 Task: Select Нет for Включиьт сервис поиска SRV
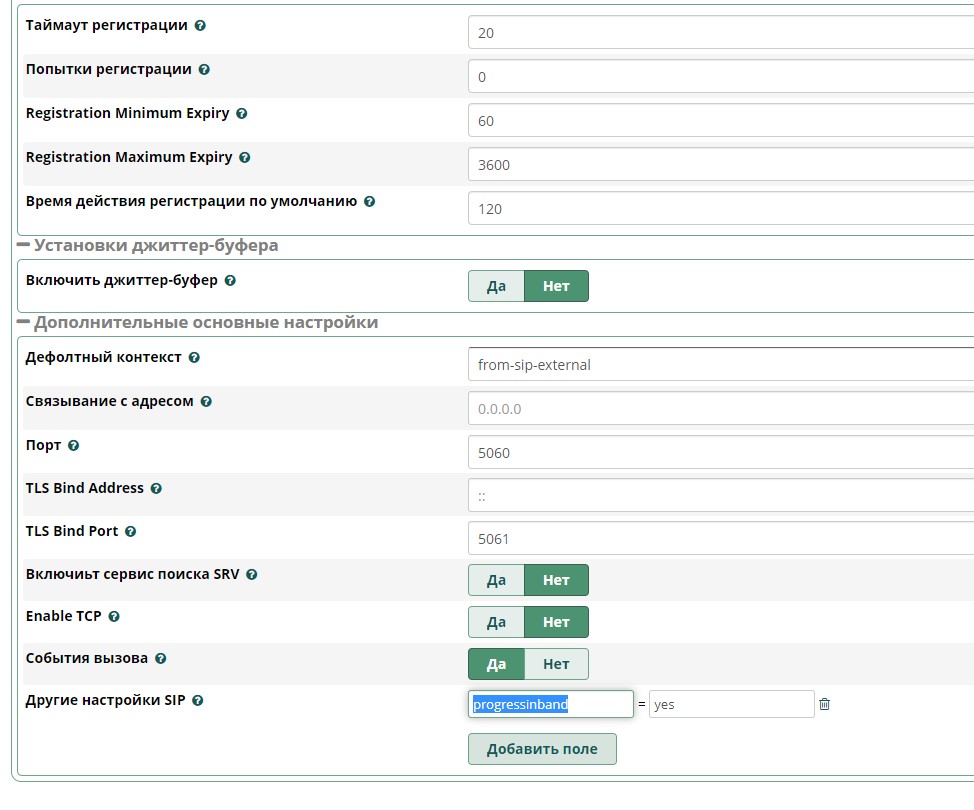click(x=556, y=580)
